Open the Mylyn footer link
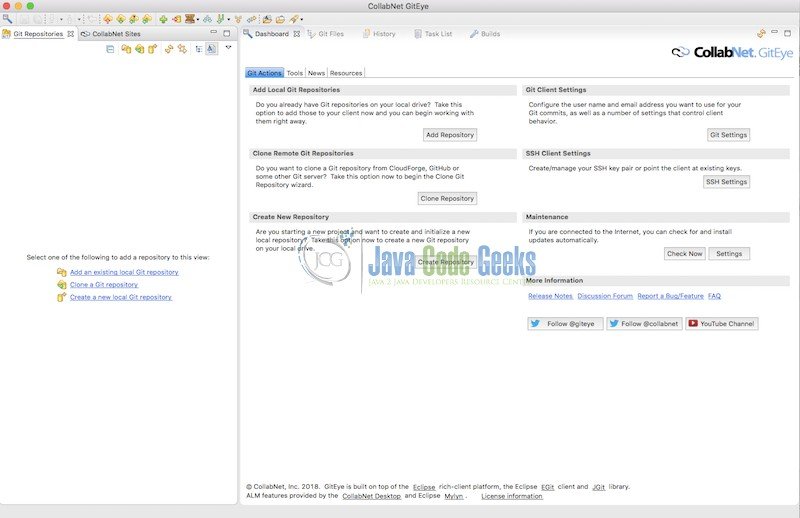The width and height of the screenshot is (800, 518). point(454,496)
